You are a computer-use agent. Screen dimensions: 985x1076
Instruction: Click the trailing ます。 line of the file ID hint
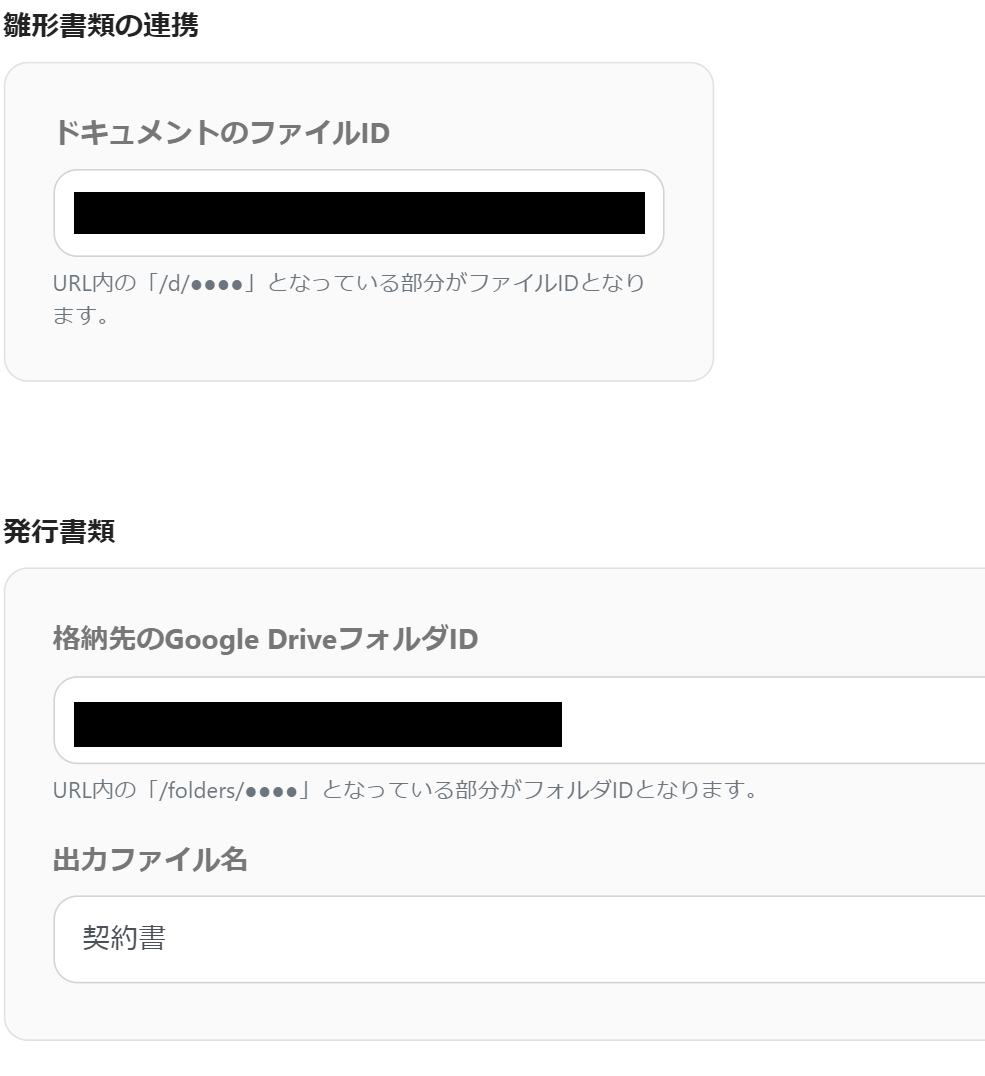click(81, 316)
